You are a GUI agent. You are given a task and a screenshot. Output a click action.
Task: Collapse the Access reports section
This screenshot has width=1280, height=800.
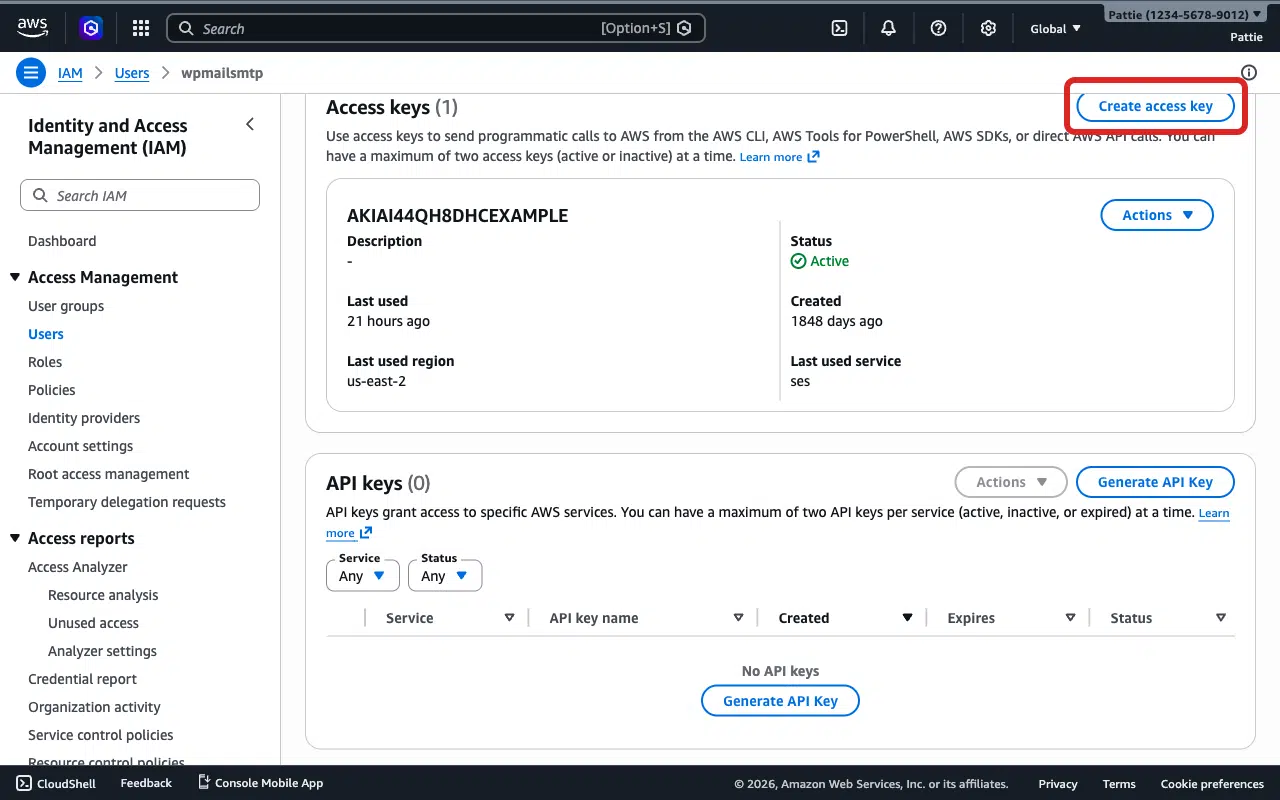tap(15, 538)
